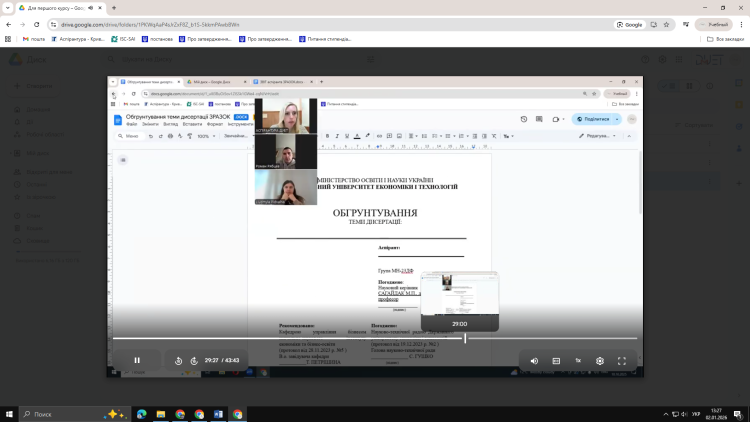Enter fullscreen video mode
Viewport: 750px width, 422px height.
point(622,360)
